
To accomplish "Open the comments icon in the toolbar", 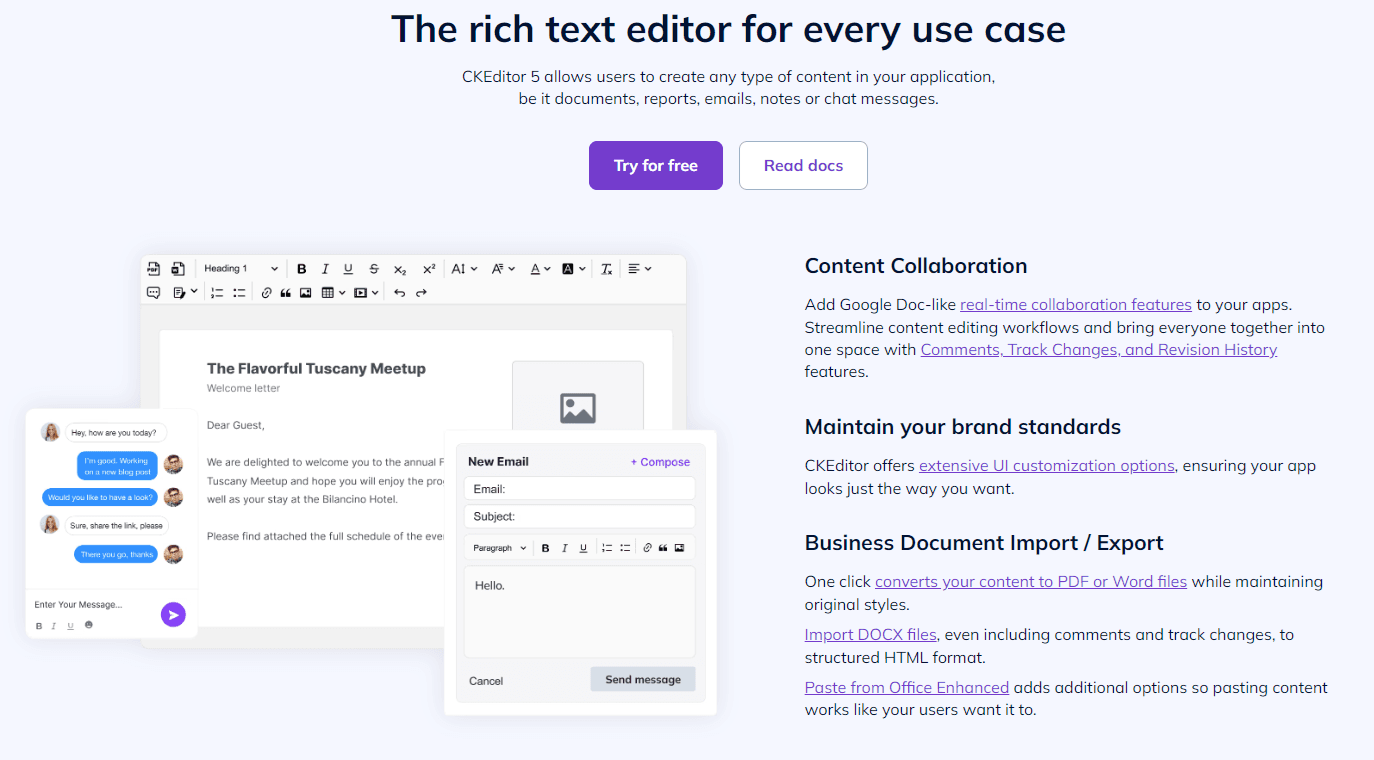I will click(x=153, y=292).
